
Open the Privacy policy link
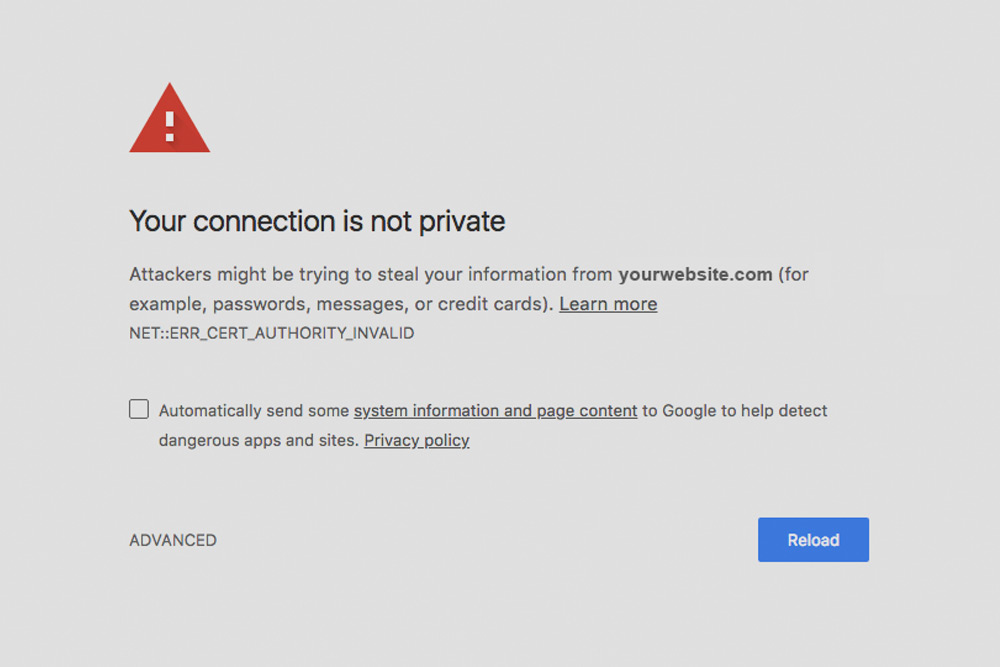coord(416,441)
